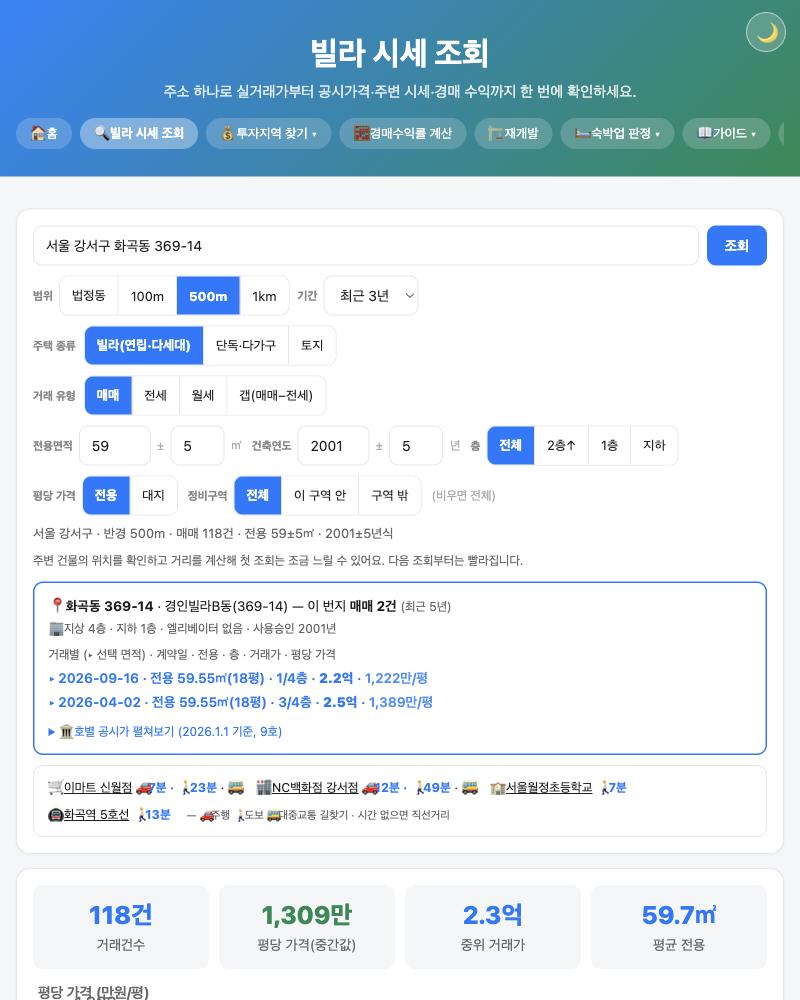Select 단독·다가구 housing type
The image size is (800, 1000).
[x=246, y=345]
